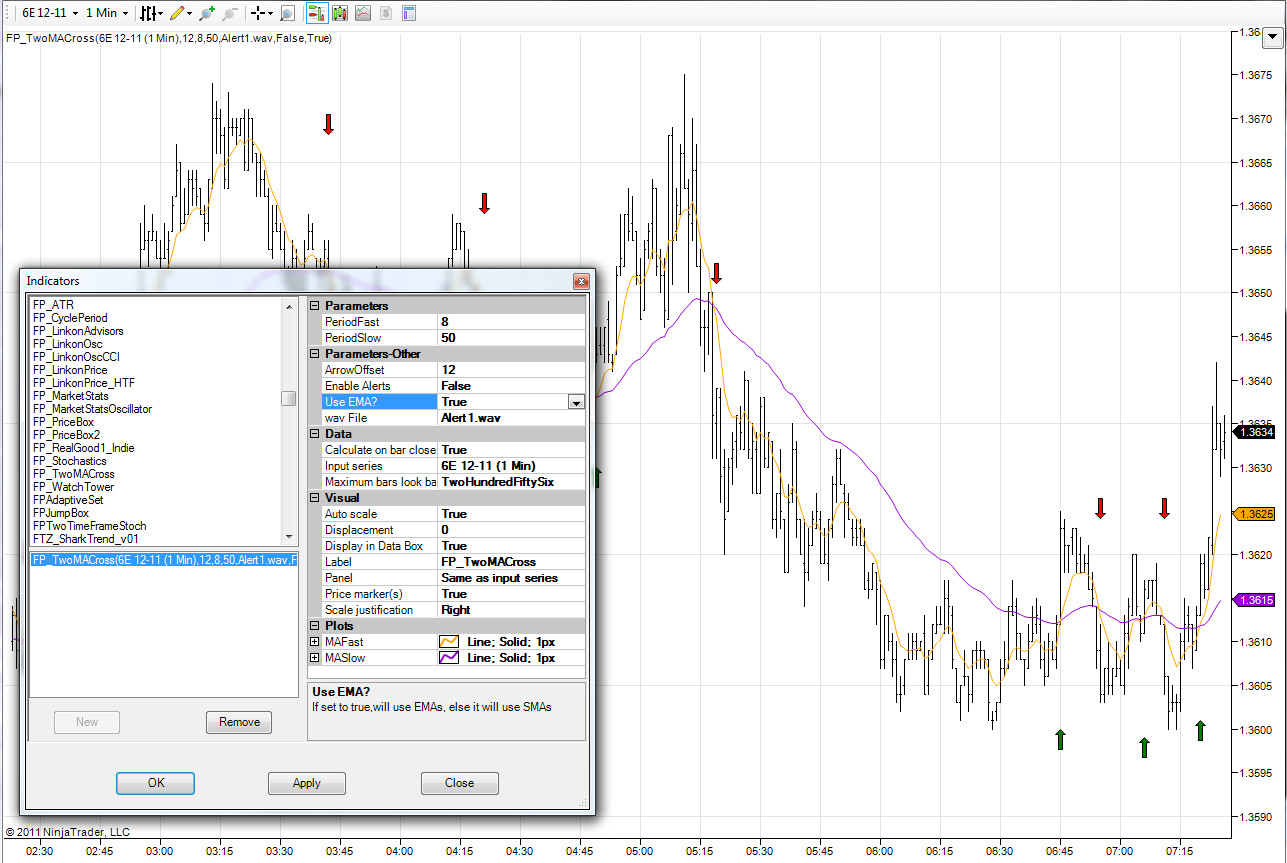The image size is (1287, 863).
Task: Edit the wav File value Alert1.wav
Action: pyautogui.click(x=511, y=418)
